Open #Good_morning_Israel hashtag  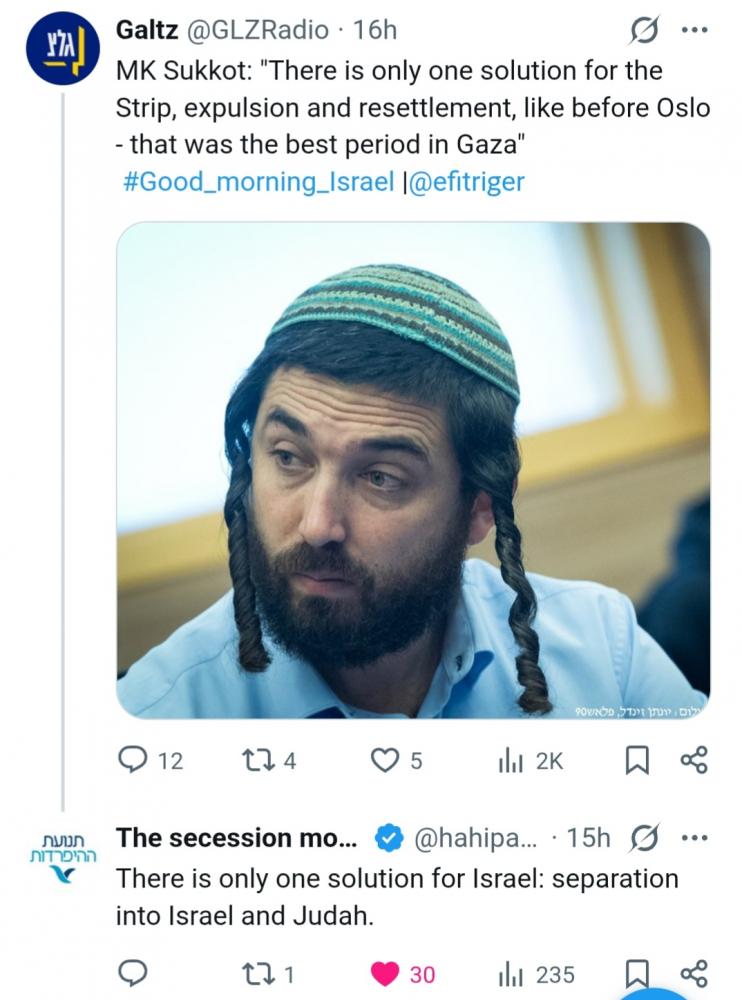tap(258, 182)
